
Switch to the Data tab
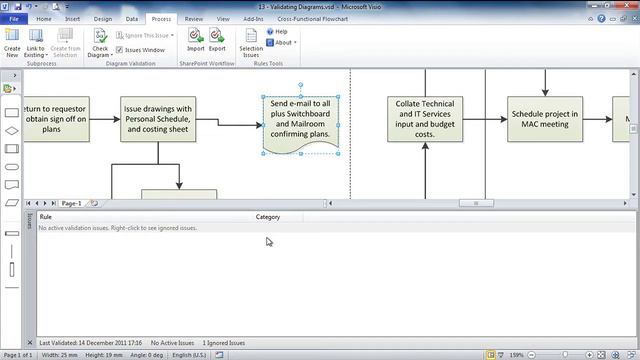pyautogui.click(x=131, y=19)
